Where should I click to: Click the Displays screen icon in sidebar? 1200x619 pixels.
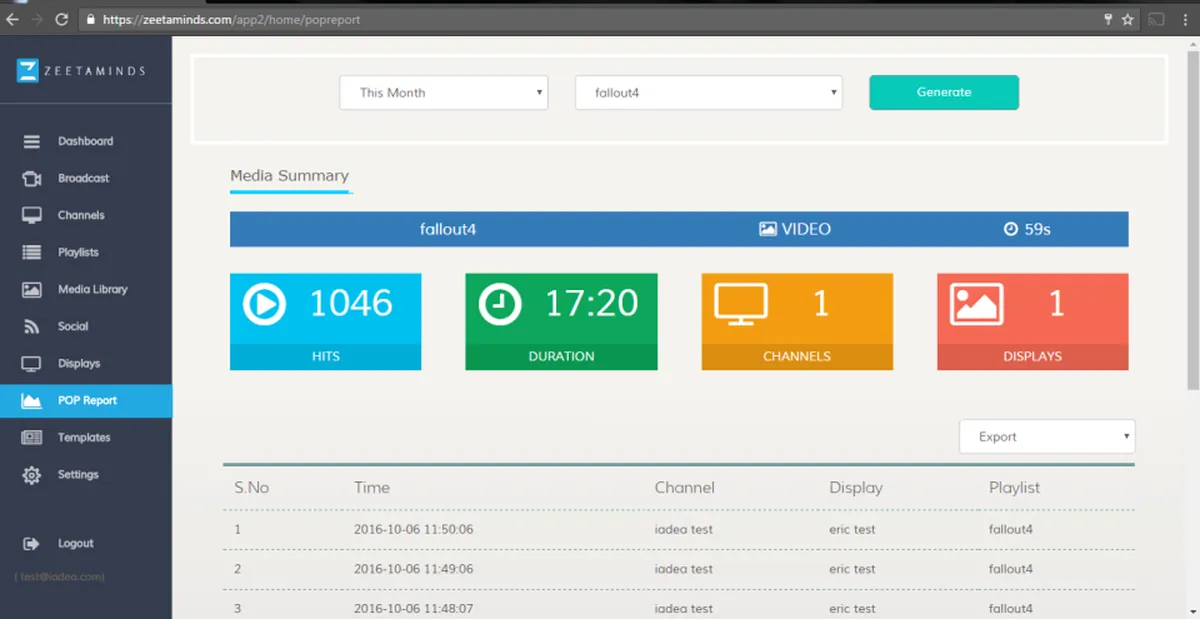click(x=32, y=364)
